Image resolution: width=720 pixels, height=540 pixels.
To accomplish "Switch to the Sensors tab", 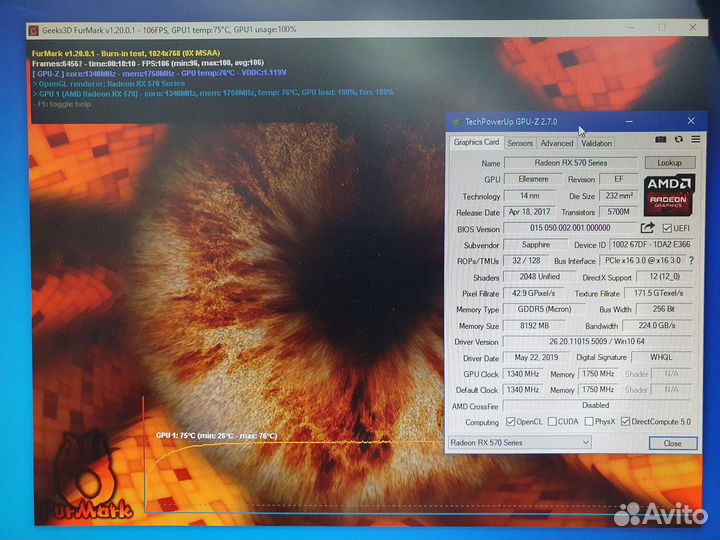I will tap(519, 143).
